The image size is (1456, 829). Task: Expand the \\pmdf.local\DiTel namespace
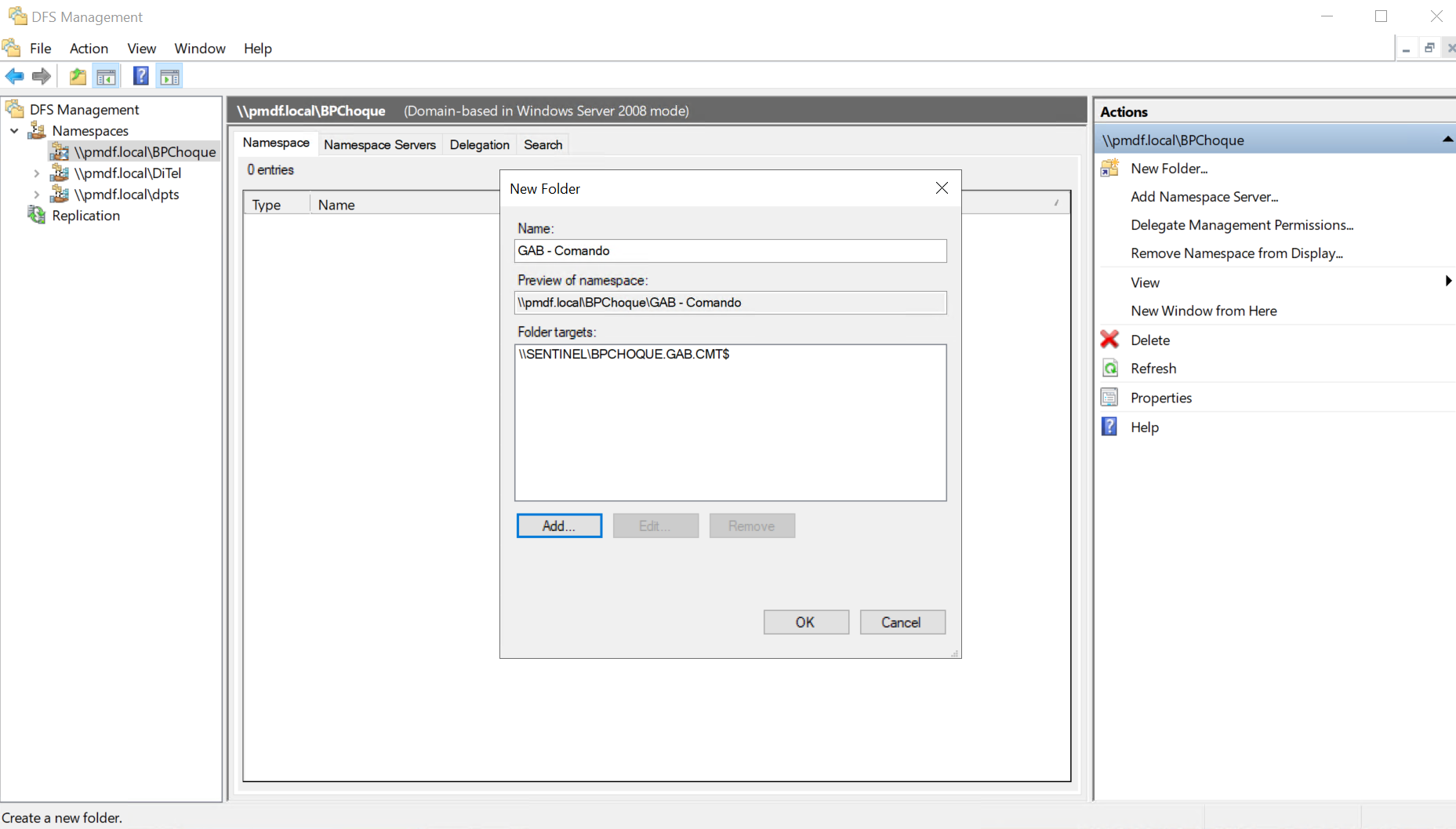coord(37,173)
